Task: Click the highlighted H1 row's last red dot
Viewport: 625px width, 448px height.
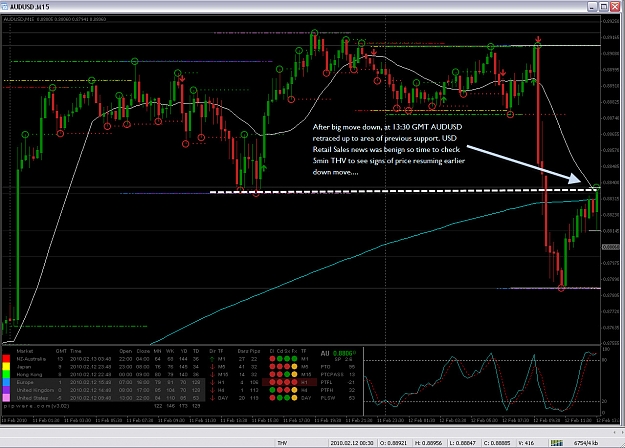Action: pyautogui.click(x=294, y=382)
